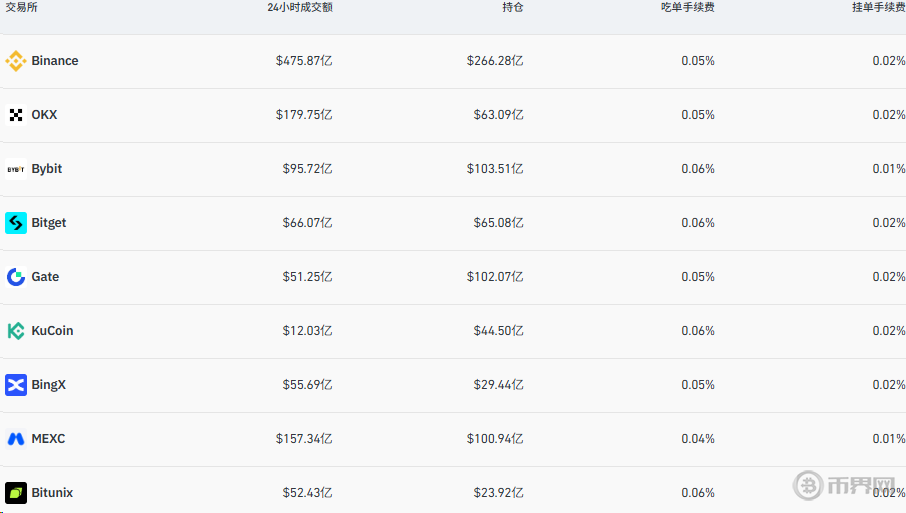Select KuCoin taker fee 0.06%
The height and width of the screenshot is (513, 906).
pyautogui.click(x=698, y=330)
